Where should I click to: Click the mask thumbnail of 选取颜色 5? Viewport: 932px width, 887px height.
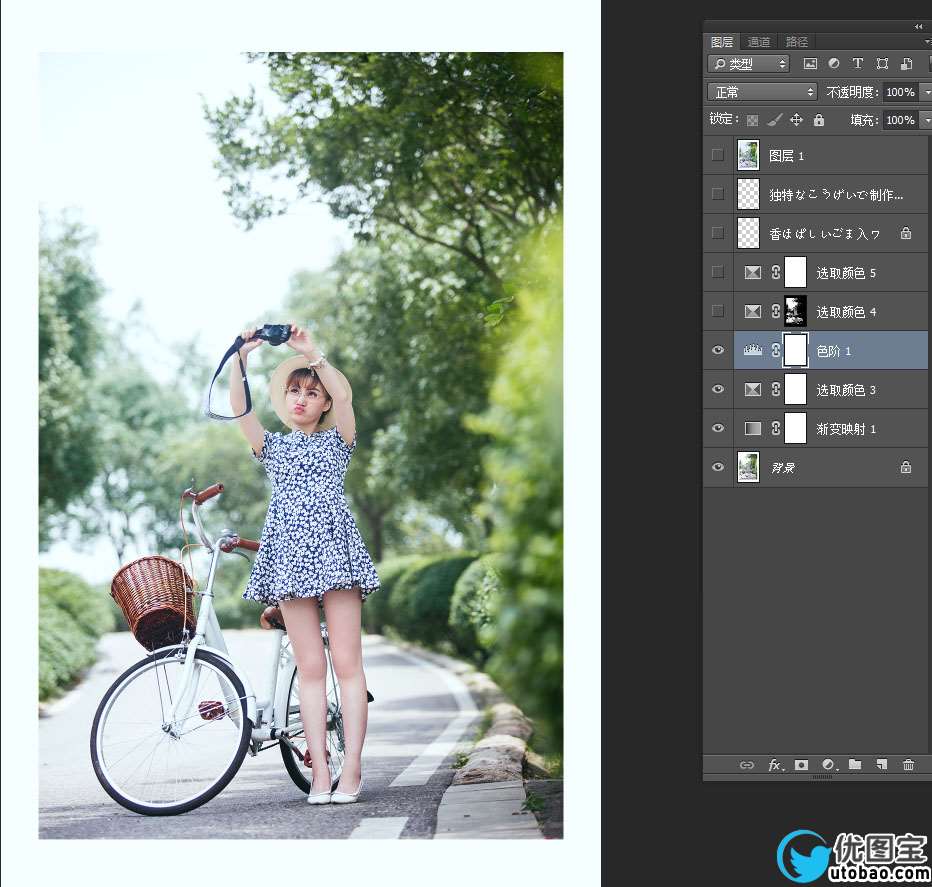795,272
